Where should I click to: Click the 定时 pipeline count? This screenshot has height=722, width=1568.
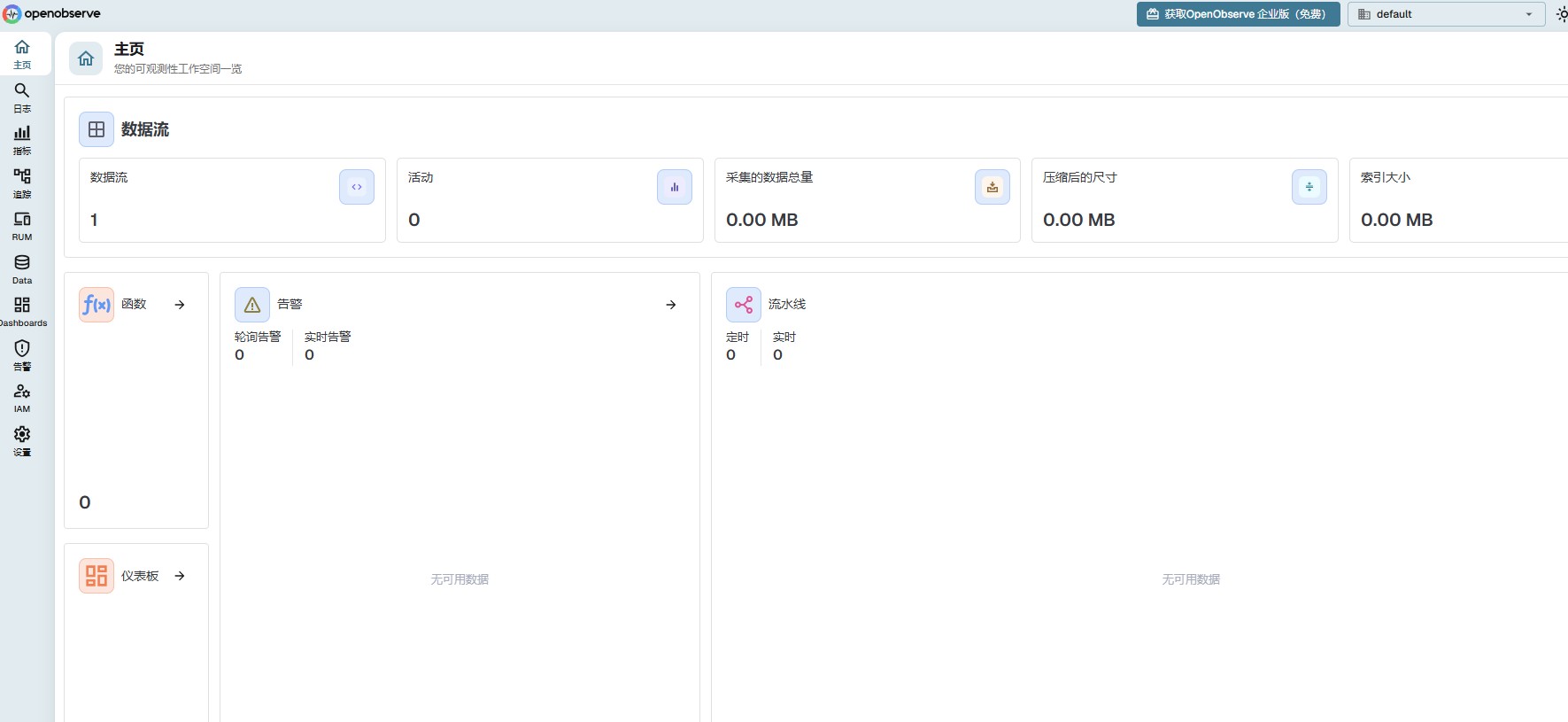pos(730,355)
